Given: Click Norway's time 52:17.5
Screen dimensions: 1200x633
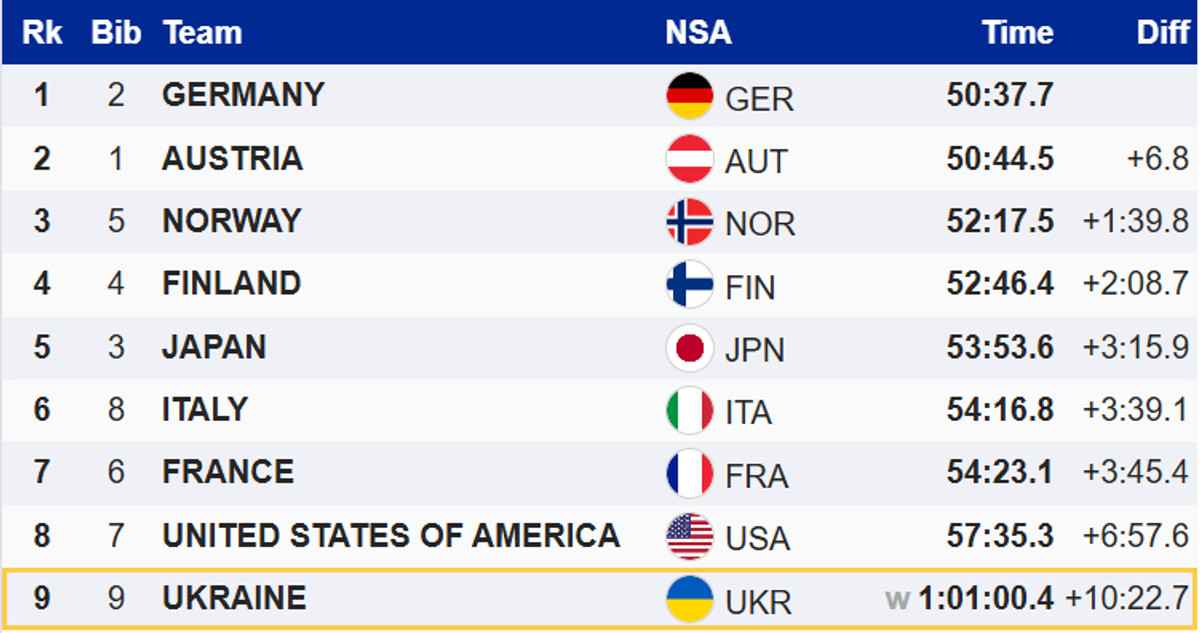Looking at the screenshot, I should coord(999,221).
